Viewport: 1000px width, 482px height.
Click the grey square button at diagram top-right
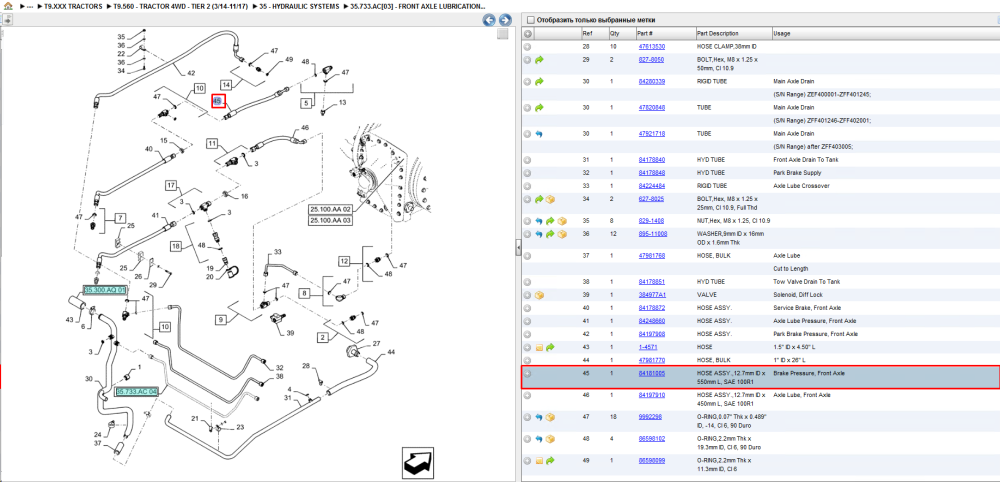point(503,34)
